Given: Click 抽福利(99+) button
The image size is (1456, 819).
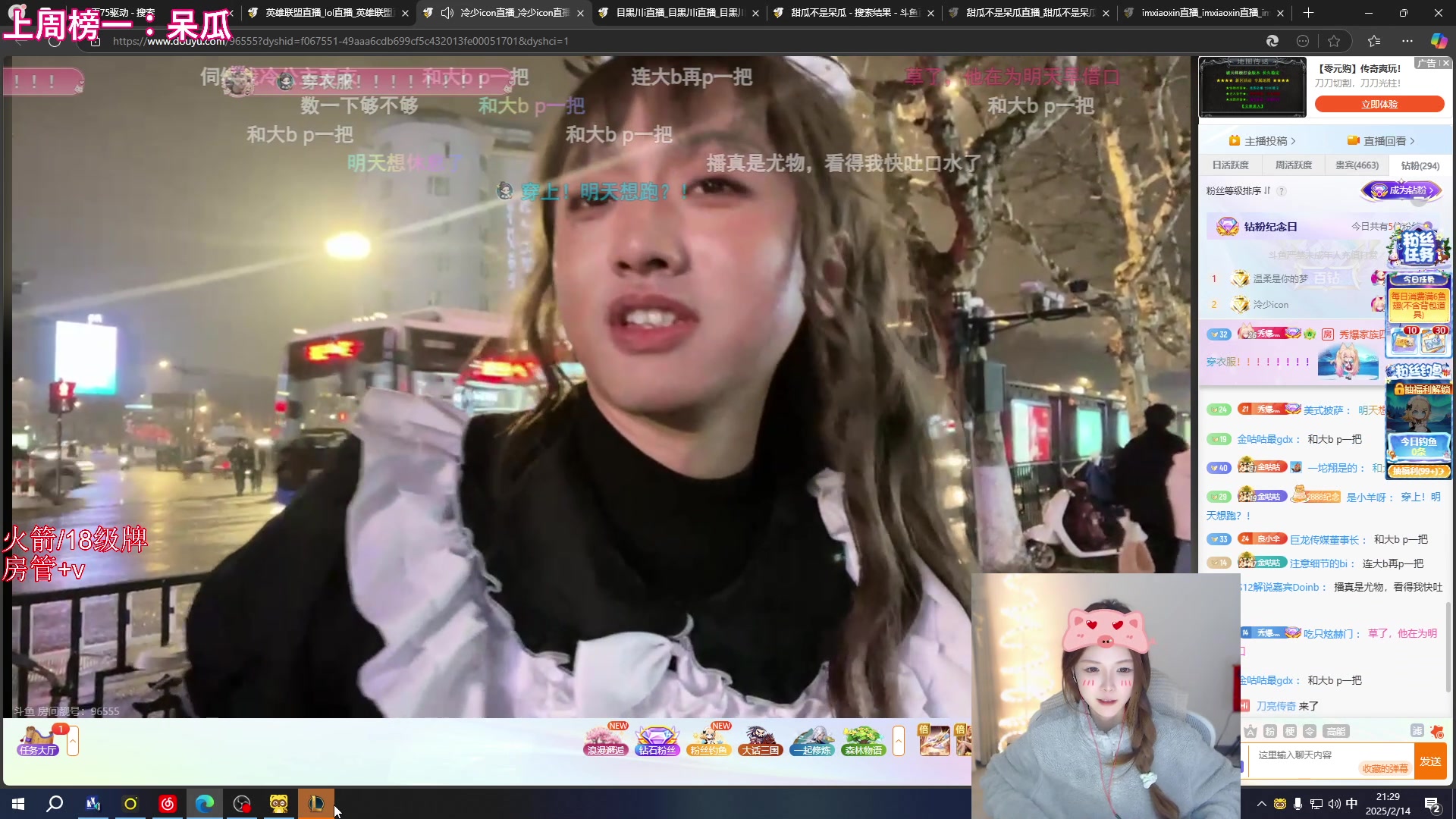Looking at the screenshot, I should click(x=1418, y=472).
